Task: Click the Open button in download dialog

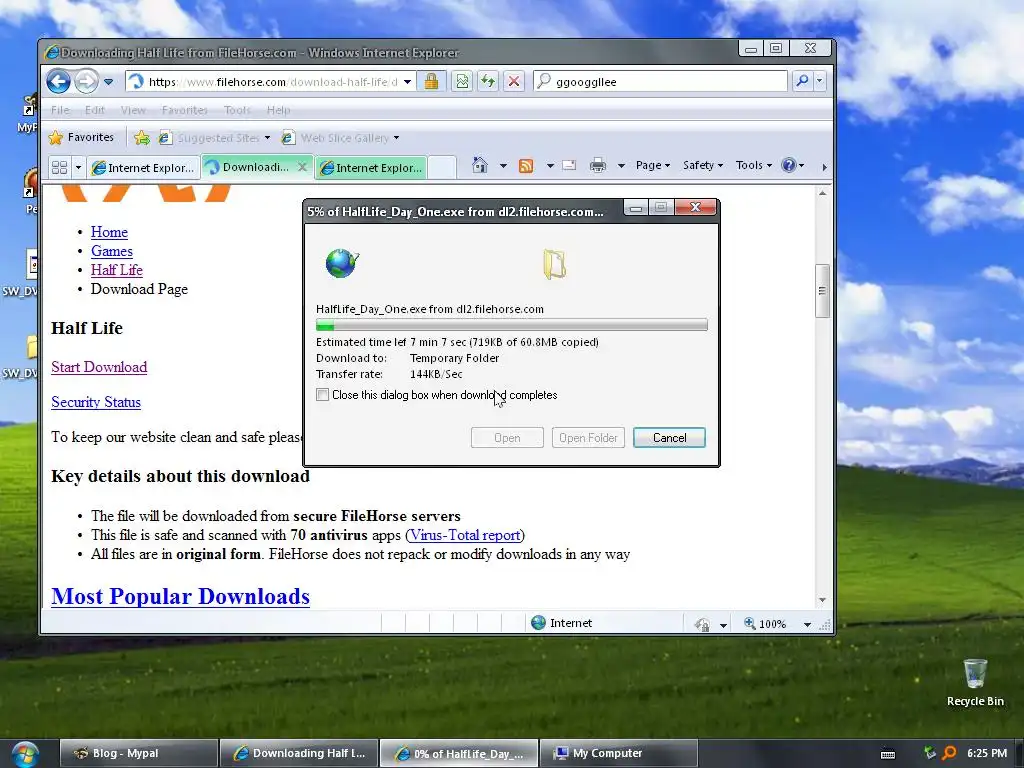Action: 507,438
